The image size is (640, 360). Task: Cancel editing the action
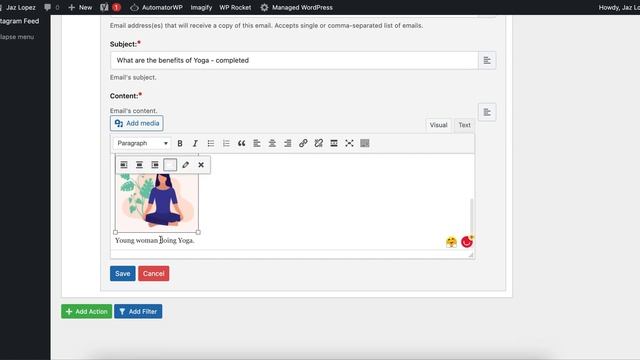(153, 273)
